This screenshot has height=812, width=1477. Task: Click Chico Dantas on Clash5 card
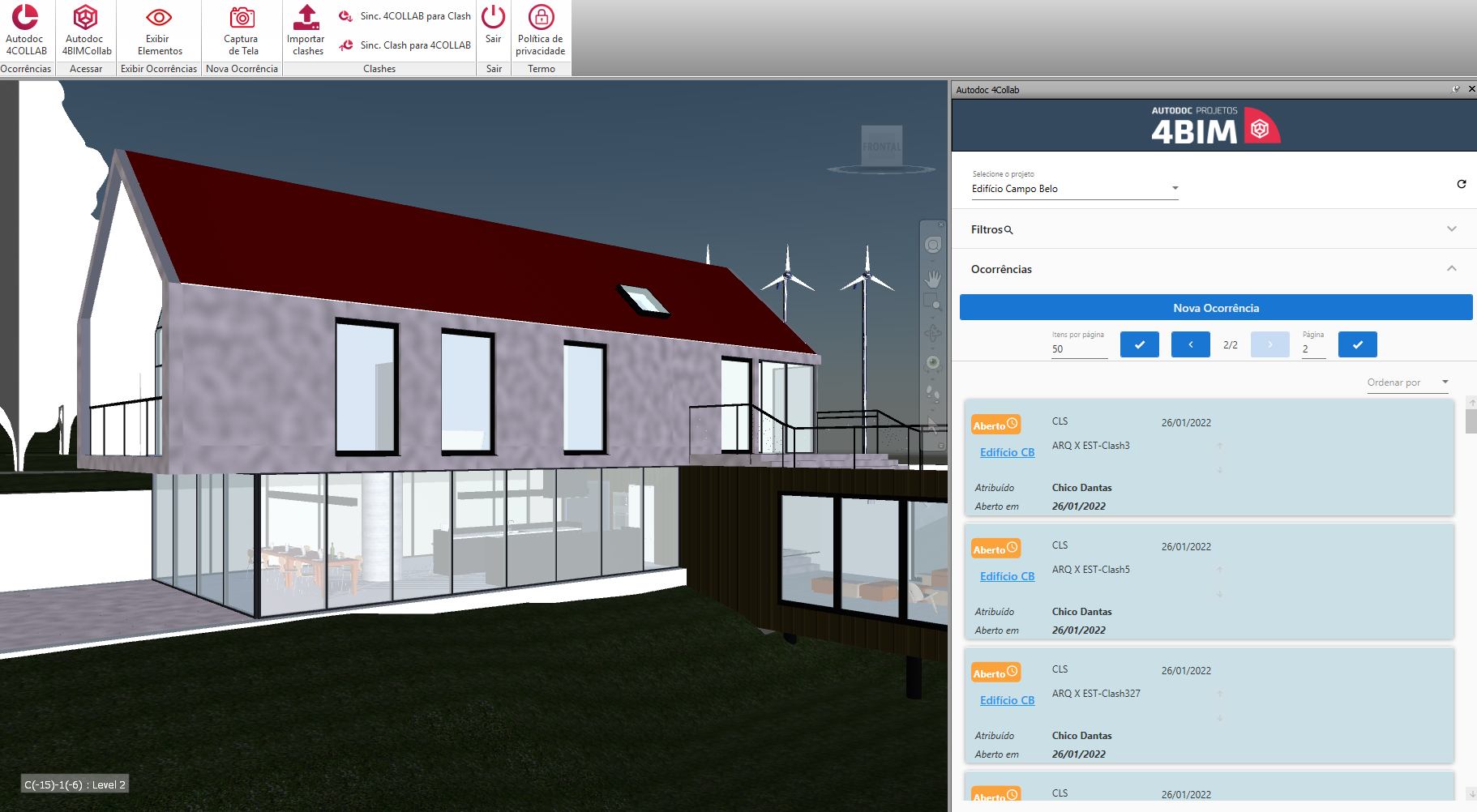click(x=1081, y=612)
